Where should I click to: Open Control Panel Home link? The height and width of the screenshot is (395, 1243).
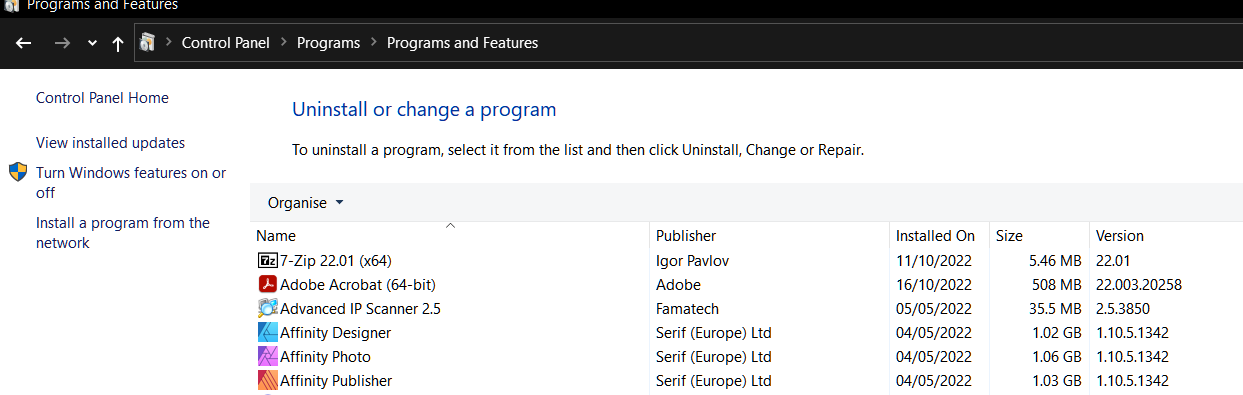[102, 98]
